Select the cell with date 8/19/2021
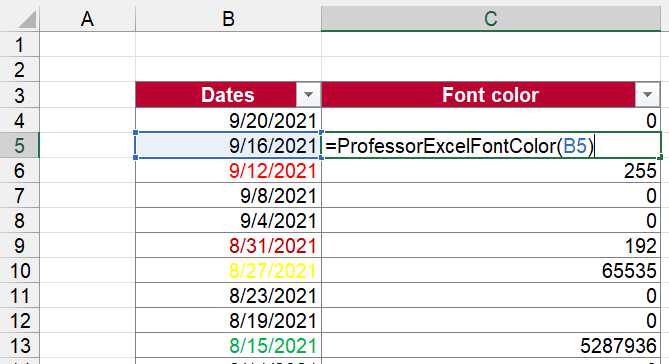This screenshot has height=364, width=669. [228, 320]
